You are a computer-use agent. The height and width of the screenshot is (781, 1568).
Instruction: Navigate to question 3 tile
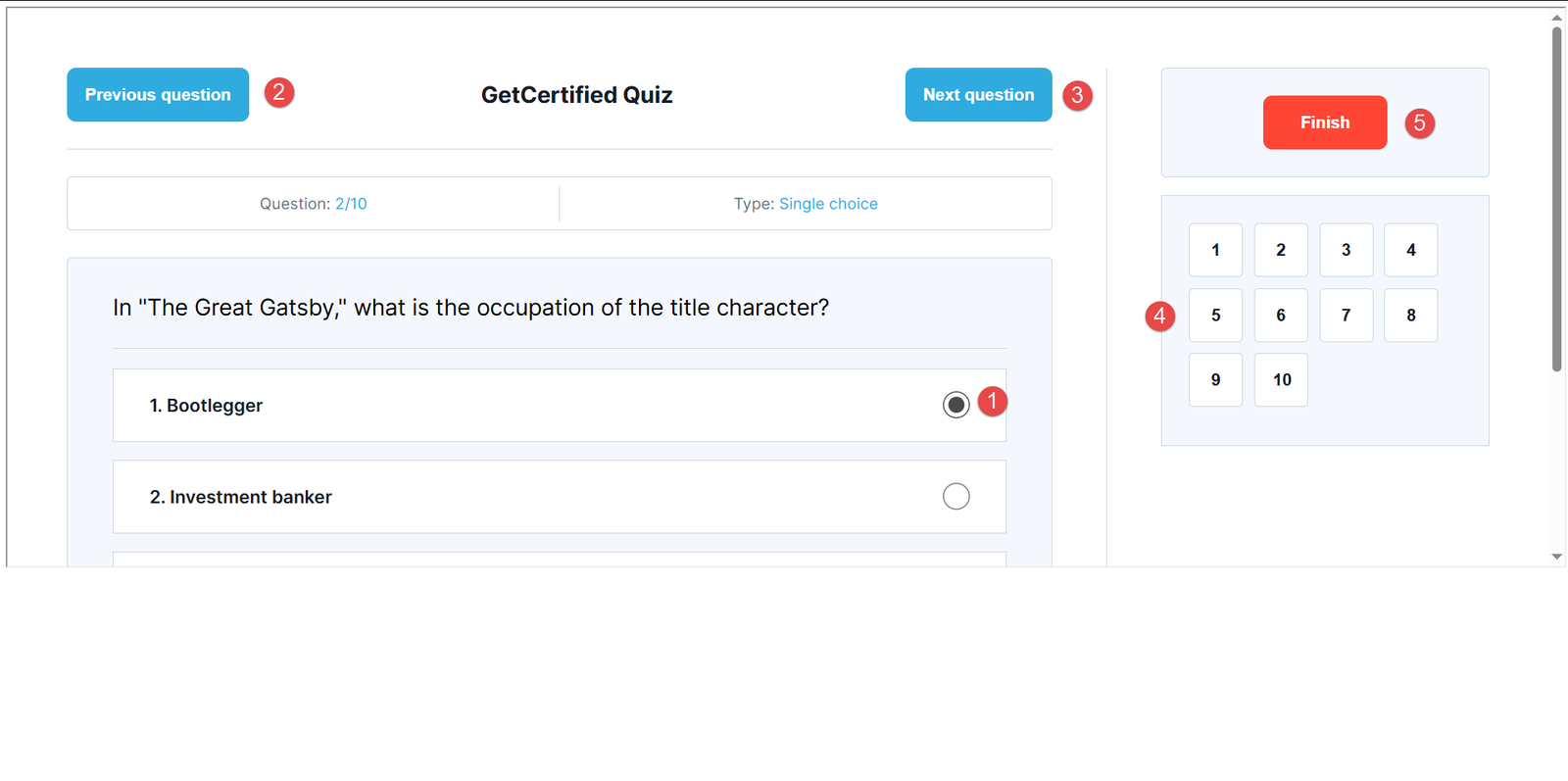[x=1346, y=250]
